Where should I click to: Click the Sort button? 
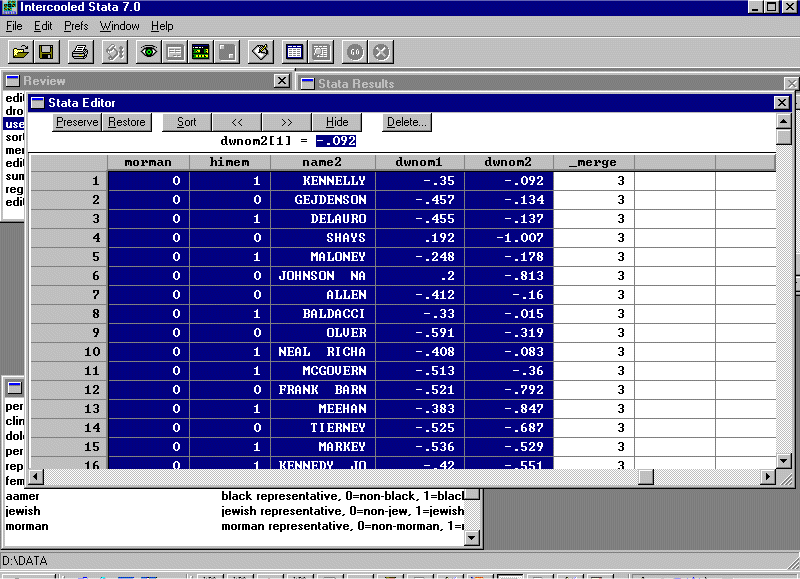(186, 122)
